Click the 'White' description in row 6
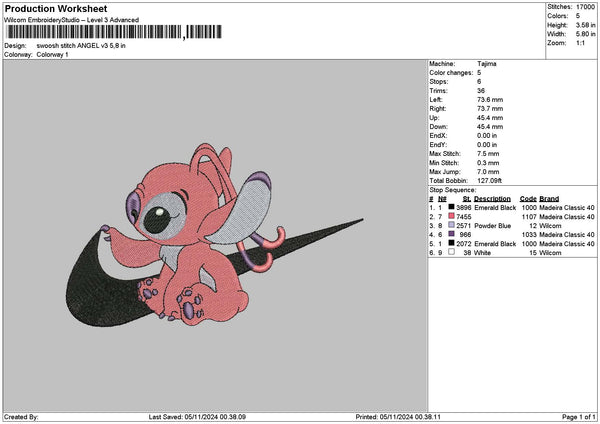The height and width of the screenshot is (424, 600). point(482,253)
